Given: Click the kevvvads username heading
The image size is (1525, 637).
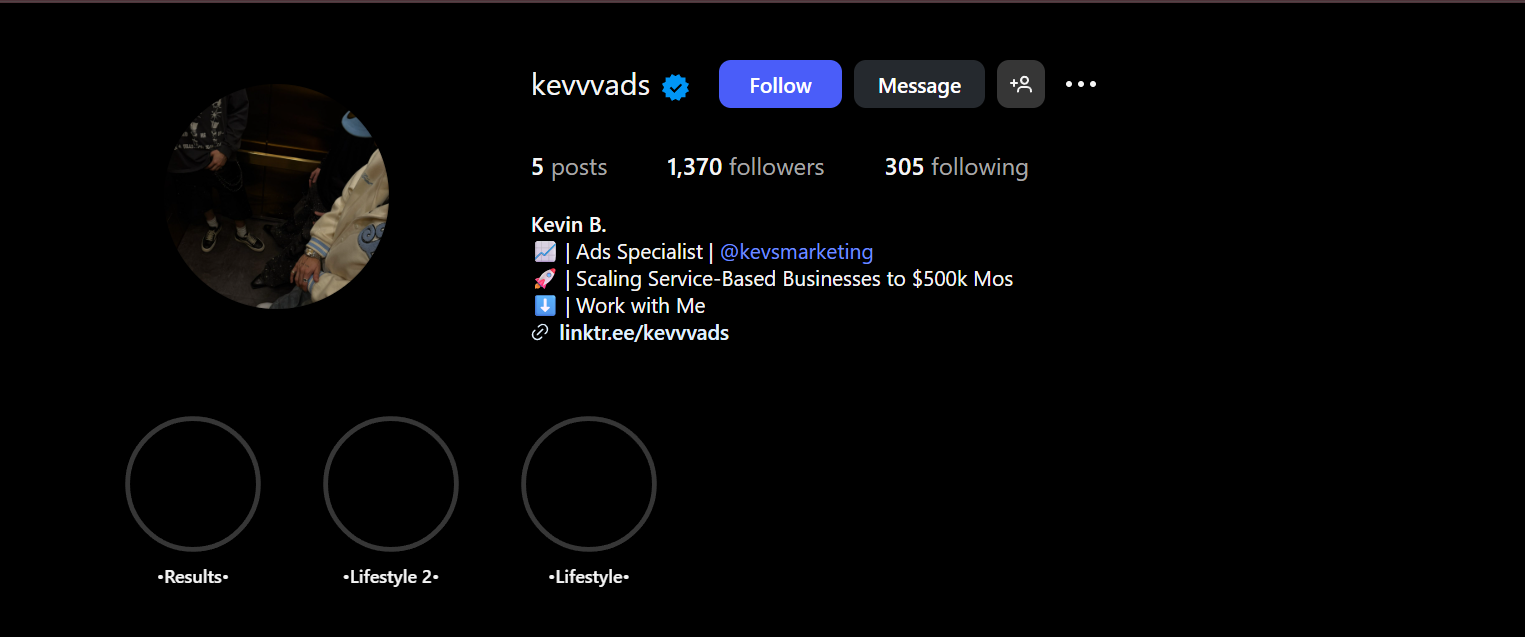Looking at the screenshot, I should [x=588, y=85].
